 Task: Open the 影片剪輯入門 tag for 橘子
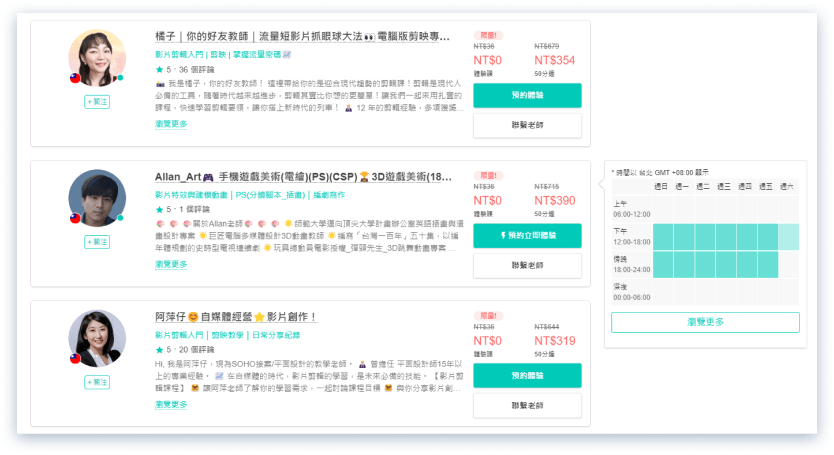(x=180, y=53)
